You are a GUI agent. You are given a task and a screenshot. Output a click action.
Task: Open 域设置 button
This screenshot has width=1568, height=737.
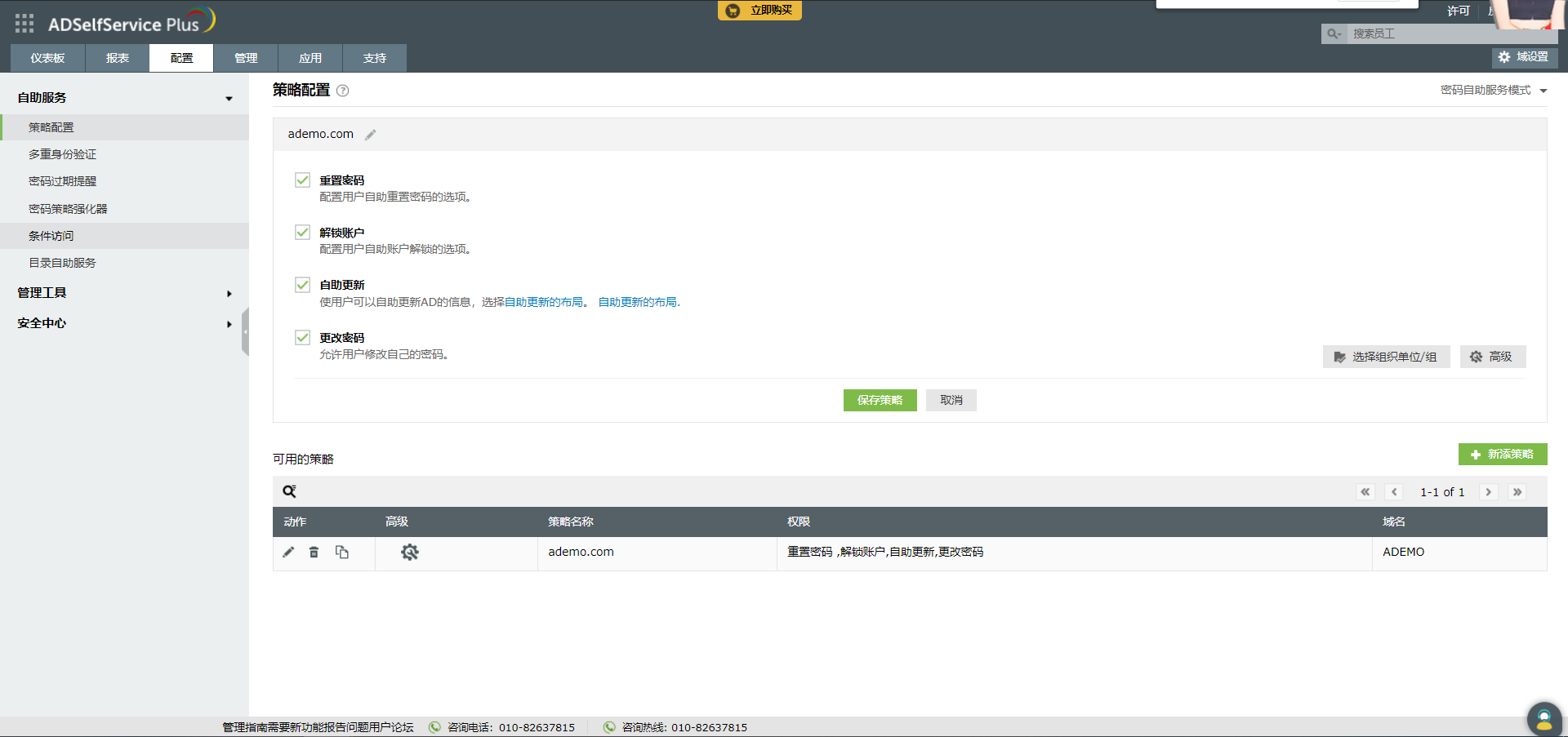1524,57
